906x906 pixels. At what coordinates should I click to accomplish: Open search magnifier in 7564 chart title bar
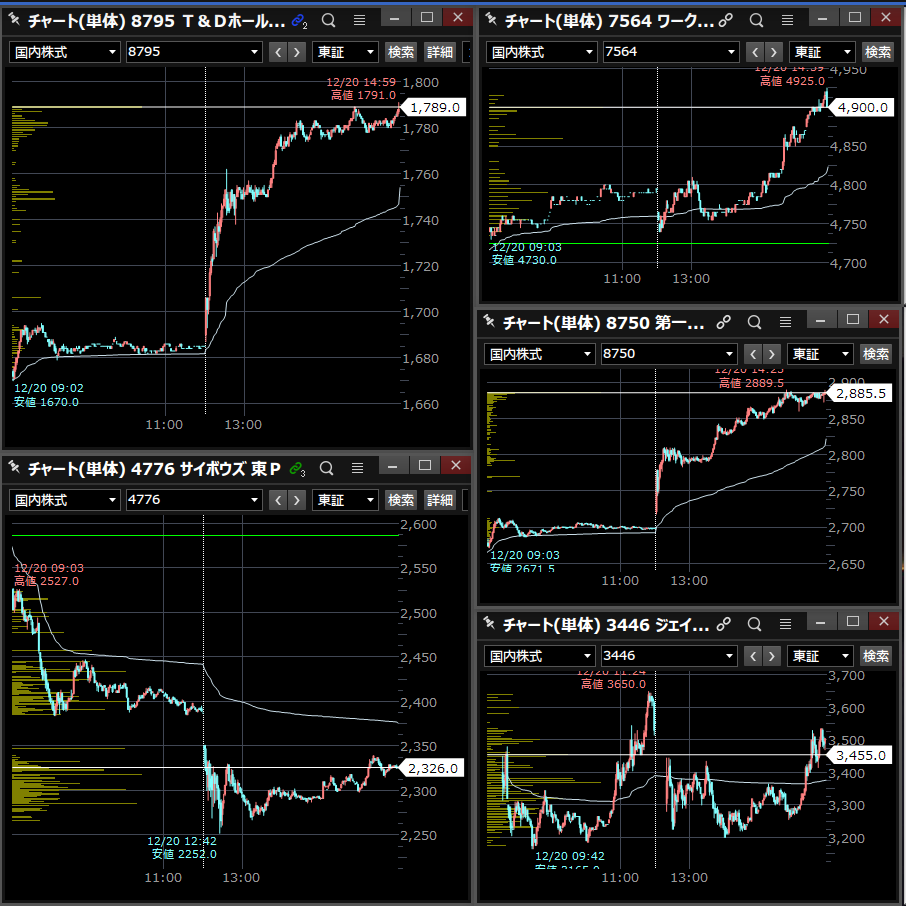point(756,20)
